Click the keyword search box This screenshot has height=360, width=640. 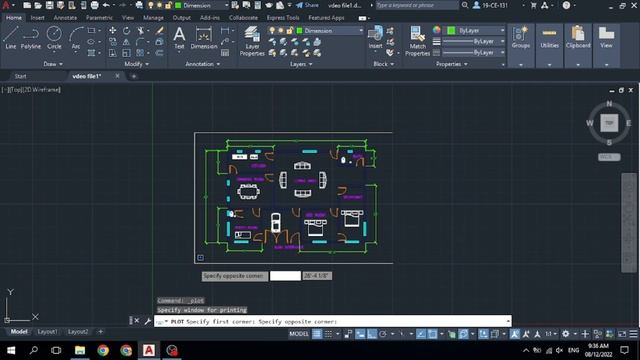coord(417,5)
